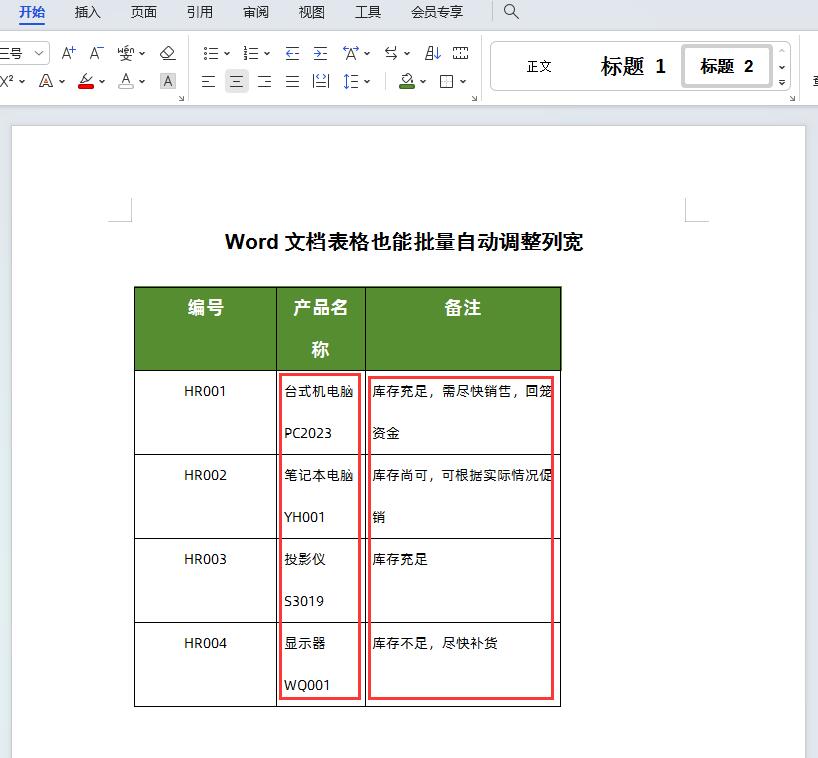Open the 插入 tab
The width and height of the screenshot is (818, 758).
(88, 11)
